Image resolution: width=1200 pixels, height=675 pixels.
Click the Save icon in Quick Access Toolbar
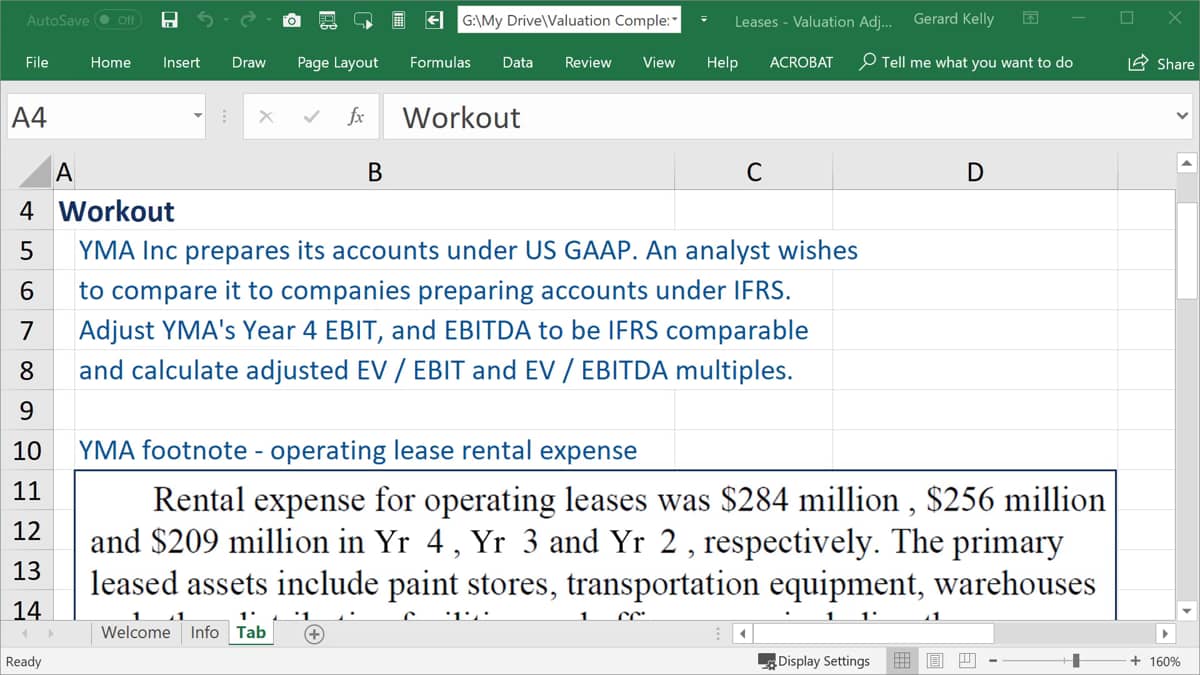tap(170, 20)
